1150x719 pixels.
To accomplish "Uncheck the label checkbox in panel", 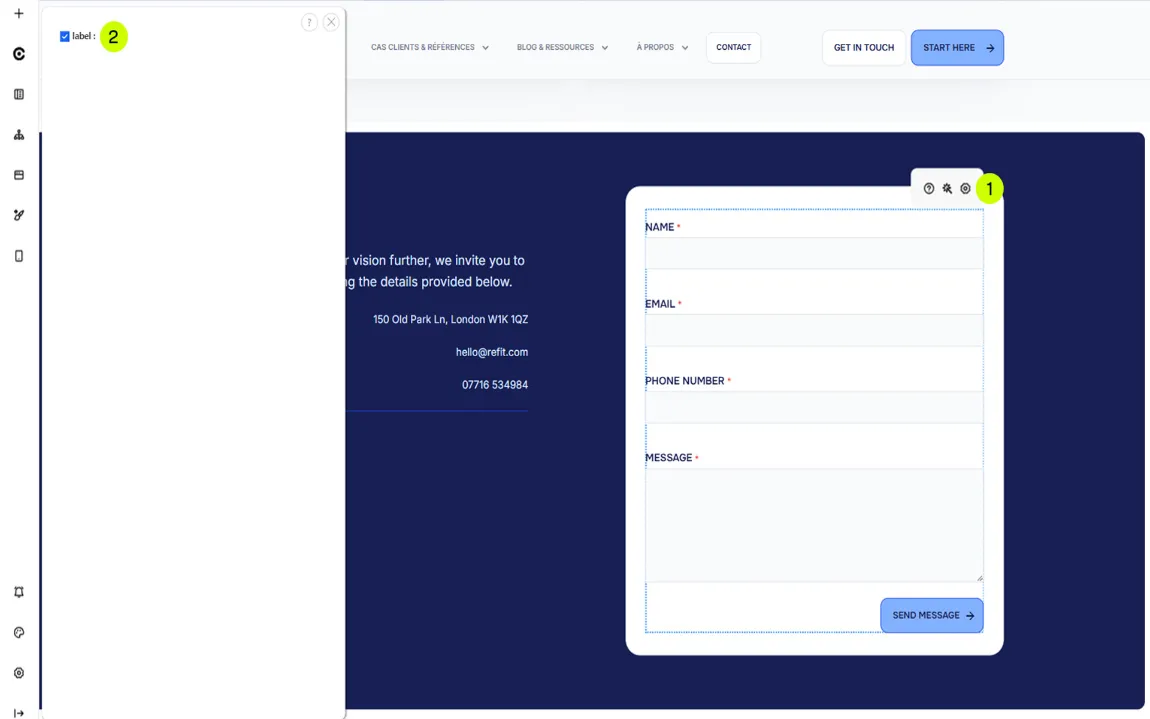I will 65,37.
